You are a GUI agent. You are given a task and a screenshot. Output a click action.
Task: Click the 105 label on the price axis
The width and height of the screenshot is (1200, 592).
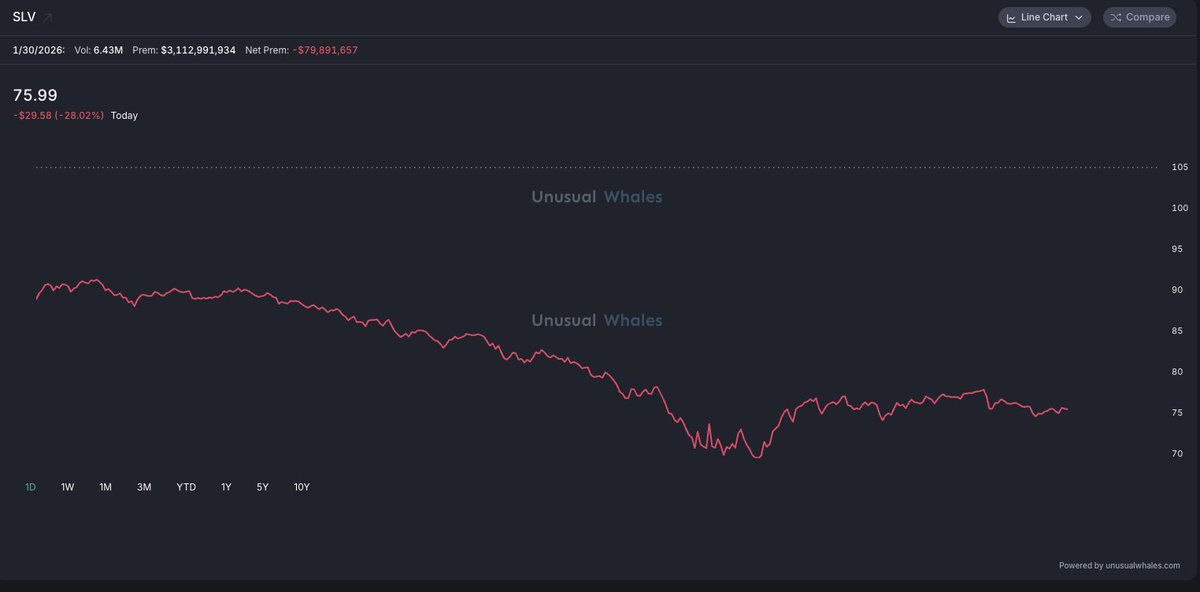point(1179,167)
